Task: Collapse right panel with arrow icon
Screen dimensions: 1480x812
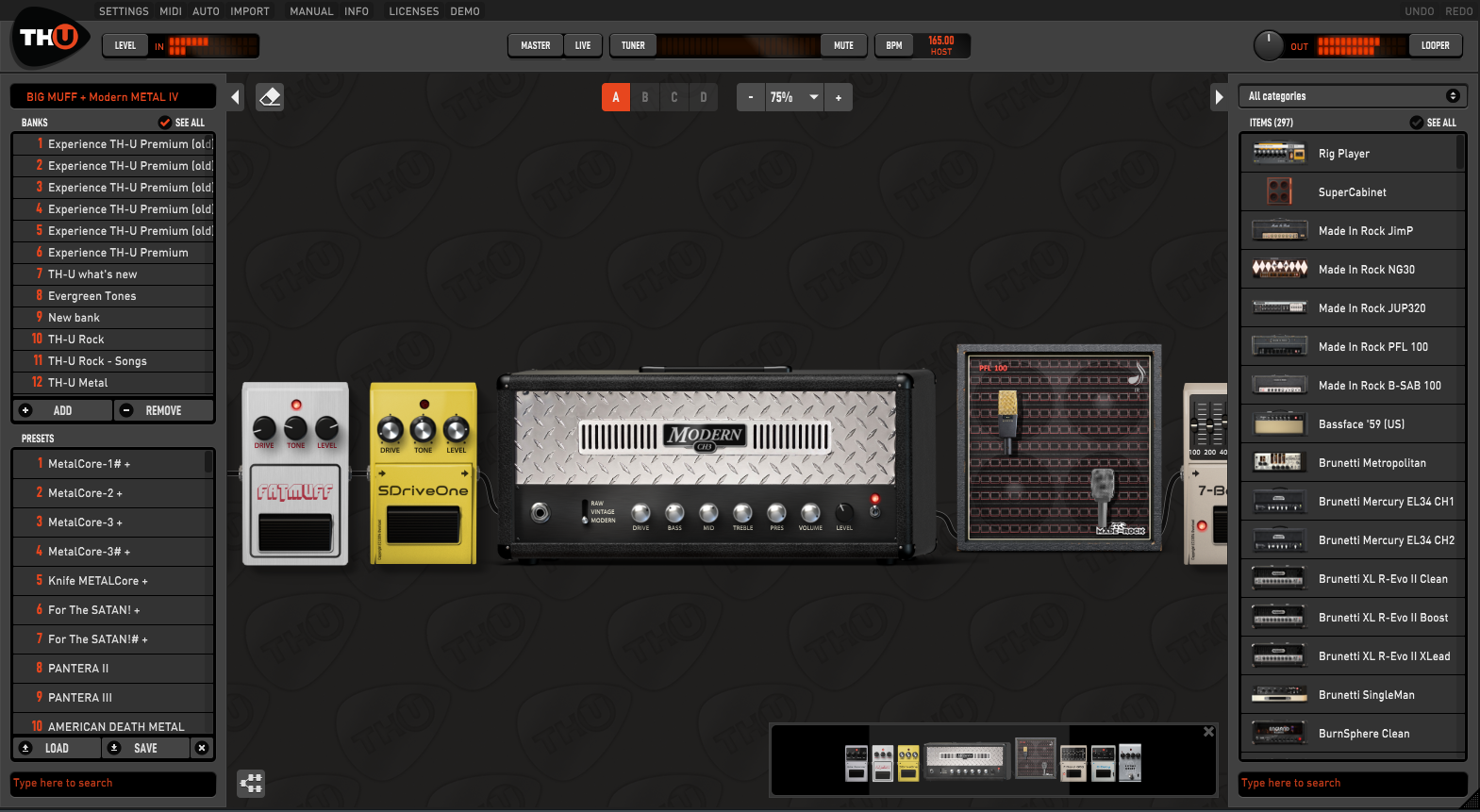Action: [1219, 97]
